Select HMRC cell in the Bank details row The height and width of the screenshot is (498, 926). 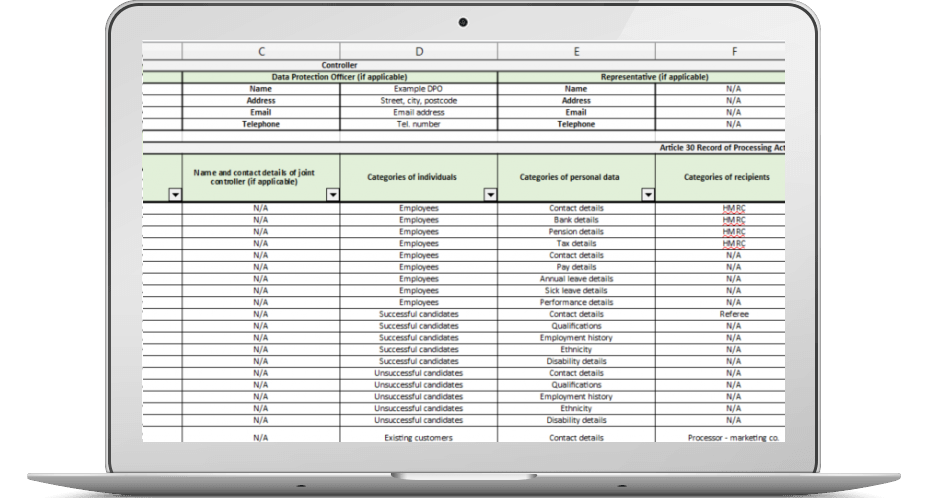720,220
